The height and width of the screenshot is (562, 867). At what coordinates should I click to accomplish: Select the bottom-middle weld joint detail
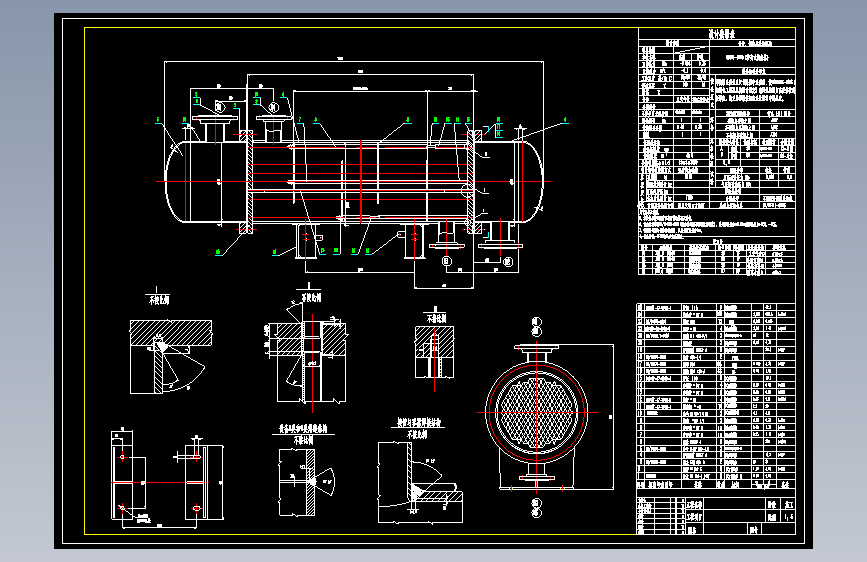click(x=306, y=482)
